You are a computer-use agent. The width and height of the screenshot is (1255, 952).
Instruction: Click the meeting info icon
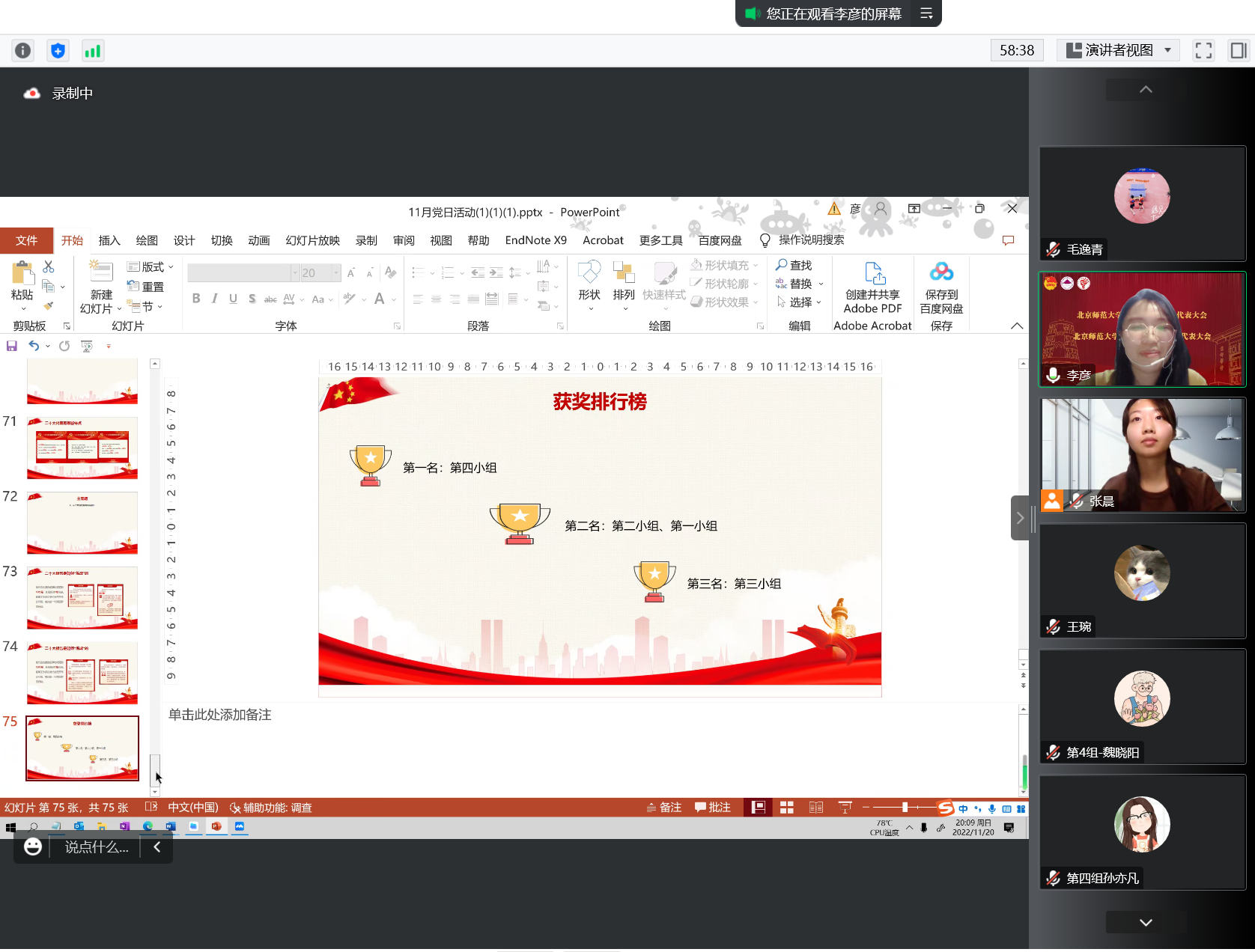point(23,50)
